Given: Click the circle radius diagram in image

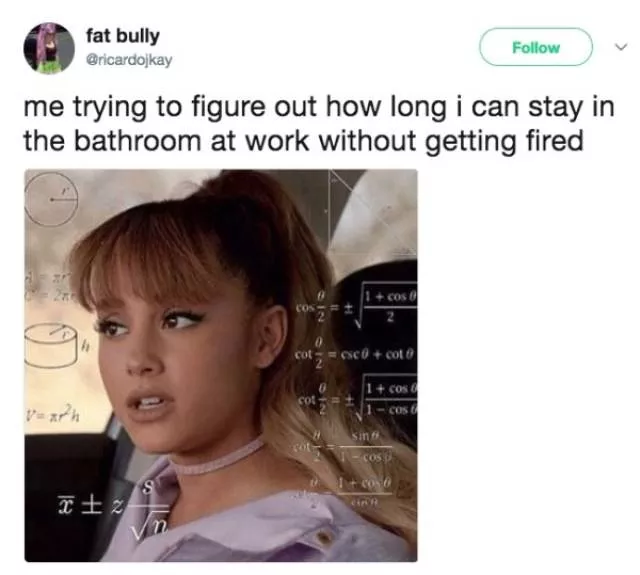Looking at the screenshot, I should (x=51, y=199).
